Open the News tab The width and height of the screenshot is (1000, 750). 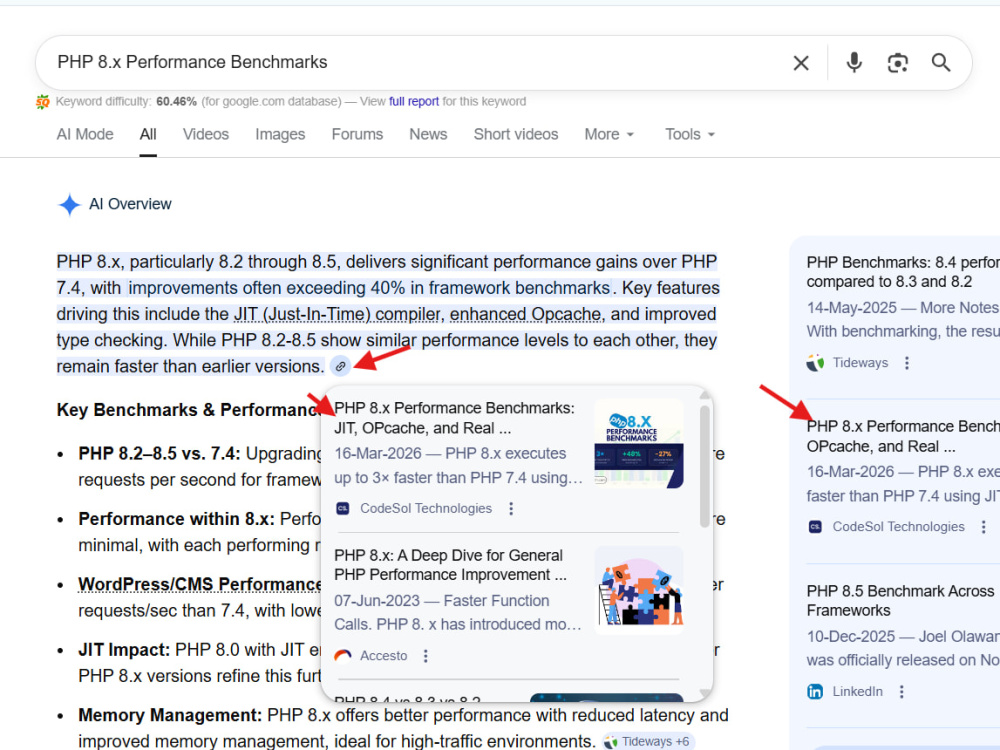[x=428, y=135]
